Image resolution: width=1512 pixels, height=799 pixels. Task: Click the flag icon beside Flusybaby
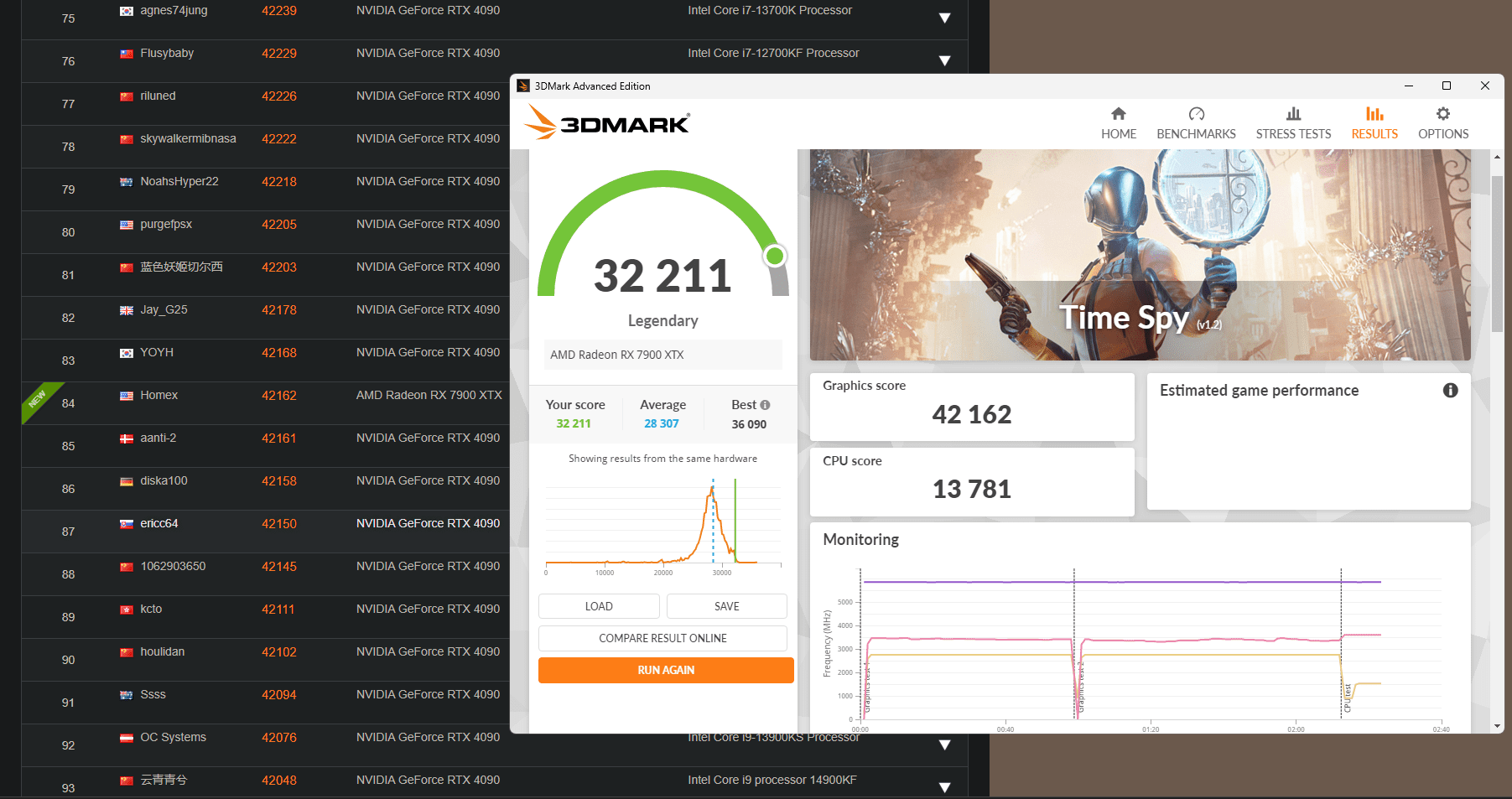(x=127, y=54)
